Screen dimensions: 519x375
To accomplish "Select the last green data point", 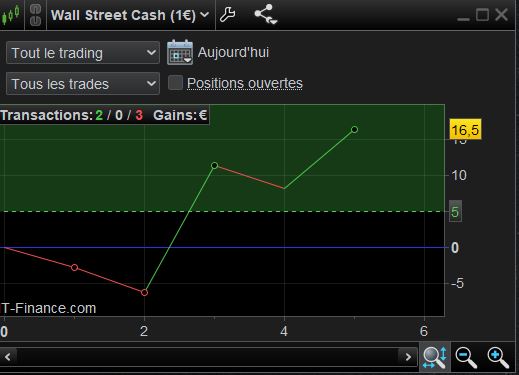I will (354, 129).
